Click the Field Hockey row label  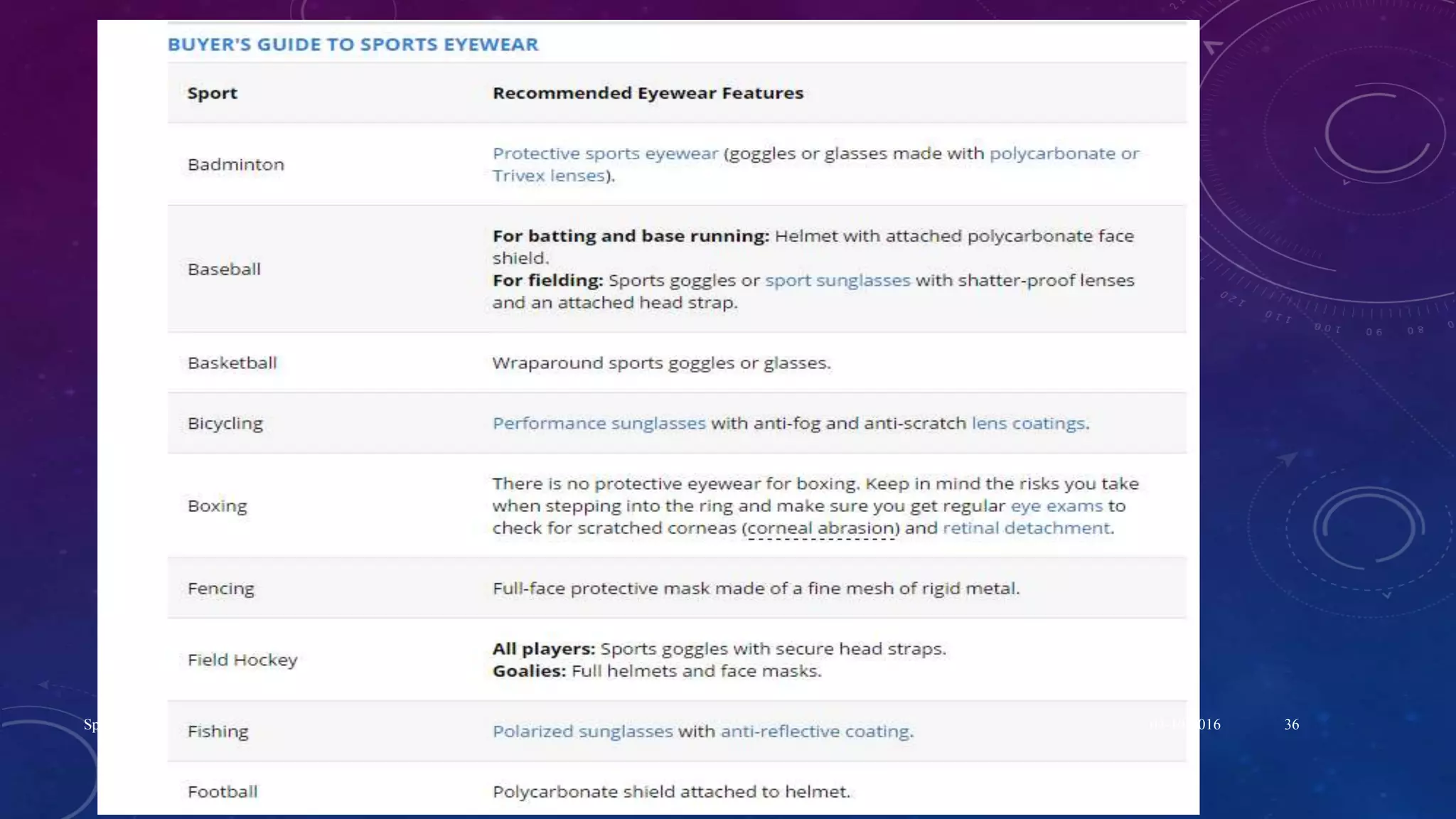[242, 660]
